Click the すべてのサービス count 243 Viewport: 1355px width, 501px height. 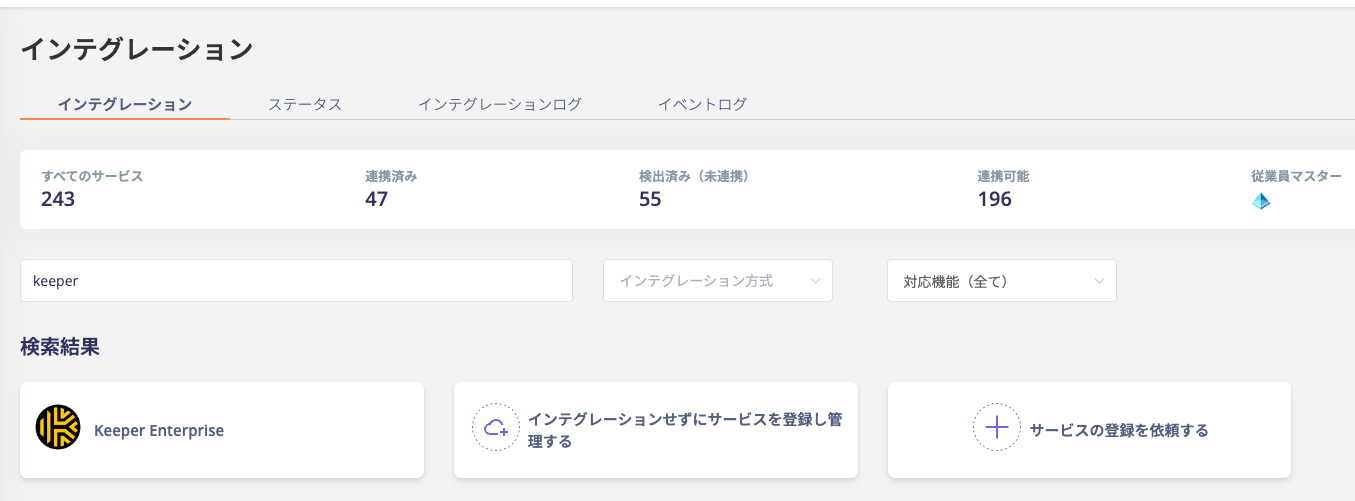pyautogui.click(x=58, y=199)
